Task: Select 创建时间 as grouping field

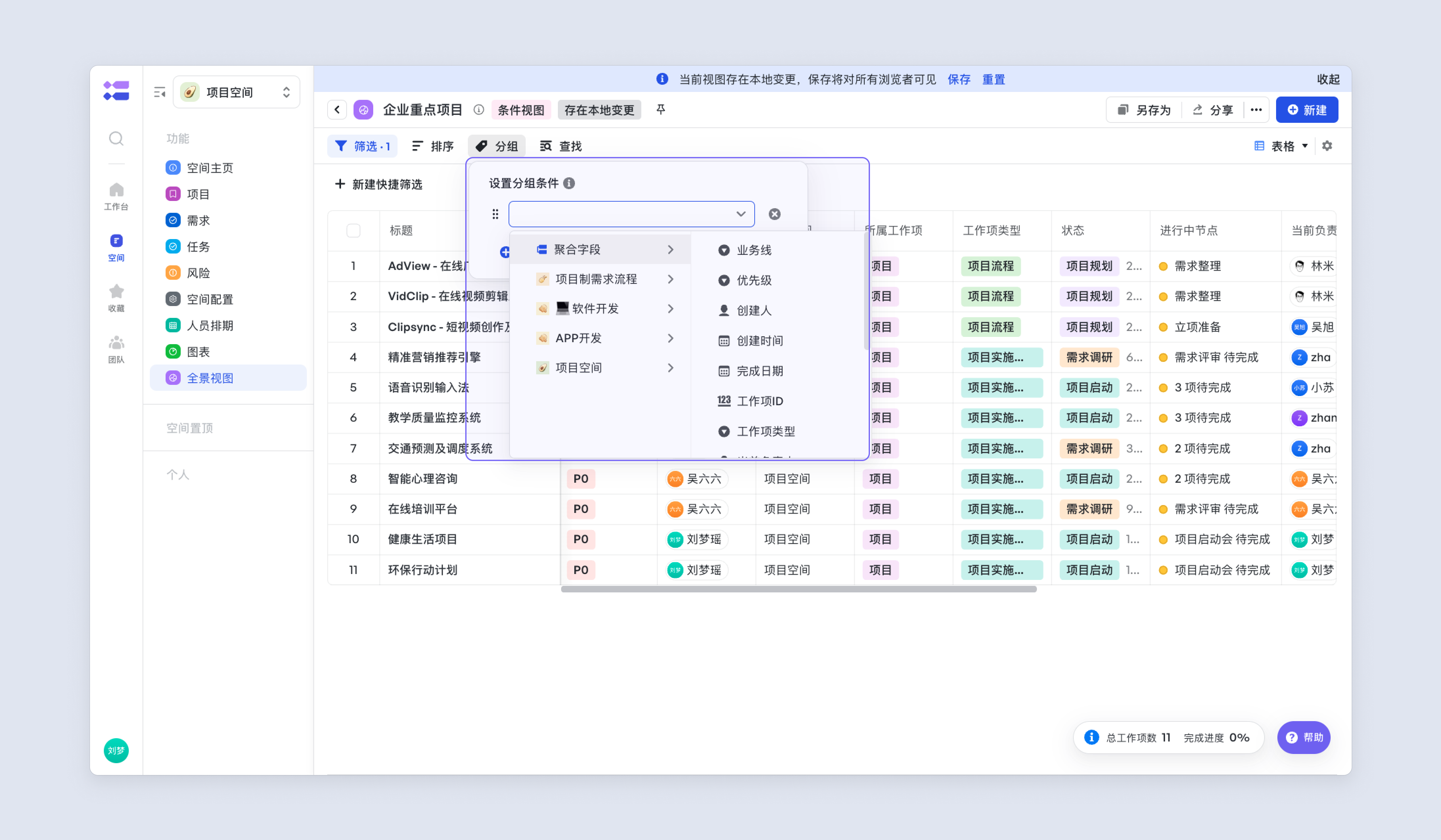Action: point(778,341)
